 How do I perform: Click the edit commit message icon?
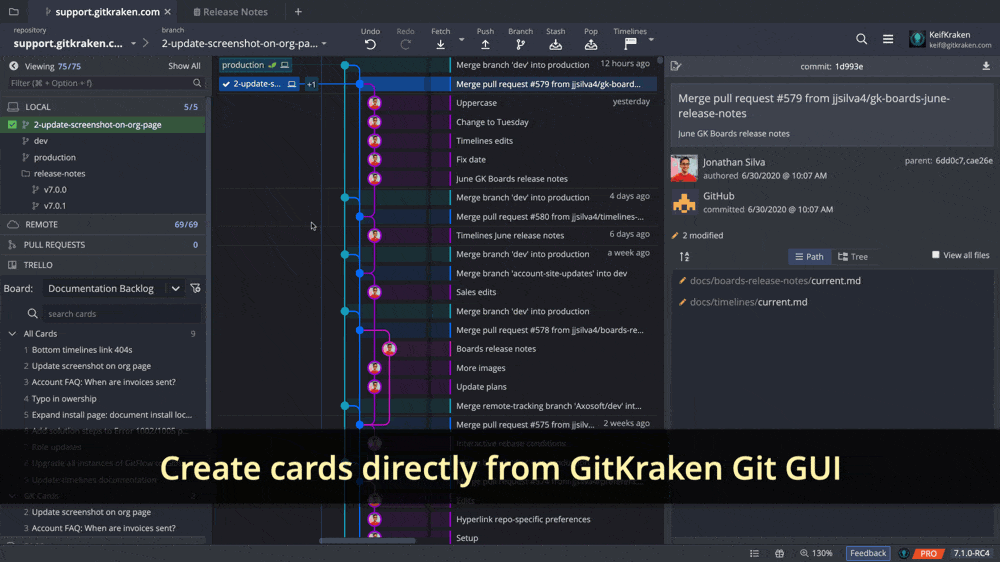(676, 66)
